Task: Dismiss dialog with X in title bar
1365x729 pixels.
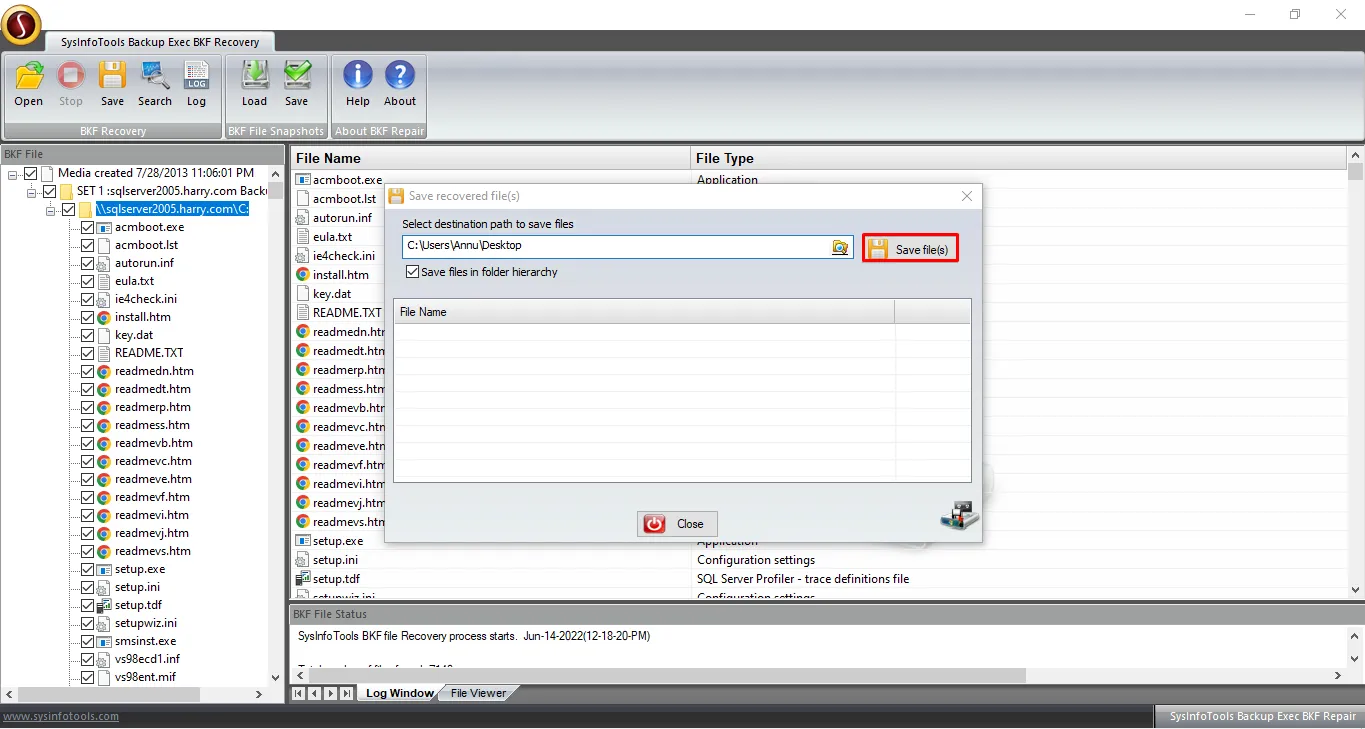Action: pos(966,196)
